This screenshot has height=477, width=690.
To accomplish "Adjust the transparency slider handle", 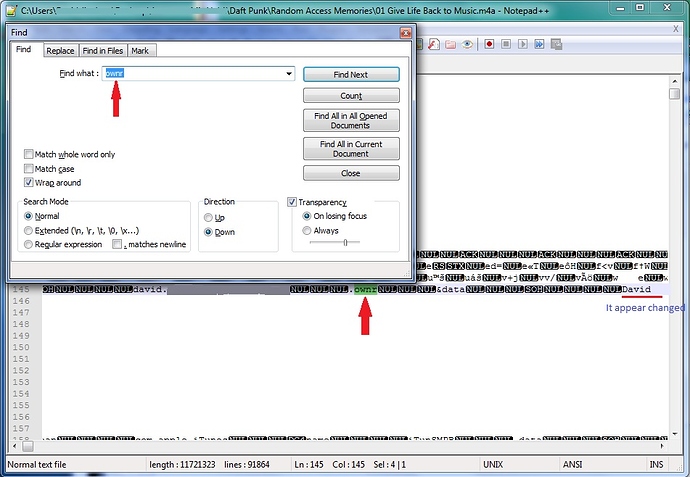I will coord(345,242).
